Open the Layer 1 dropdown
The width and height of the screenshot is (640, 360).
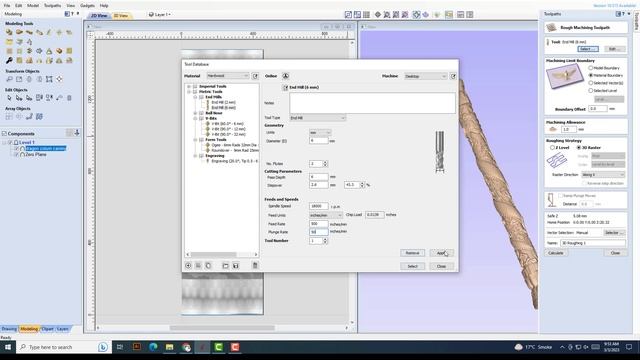[160, 15]
